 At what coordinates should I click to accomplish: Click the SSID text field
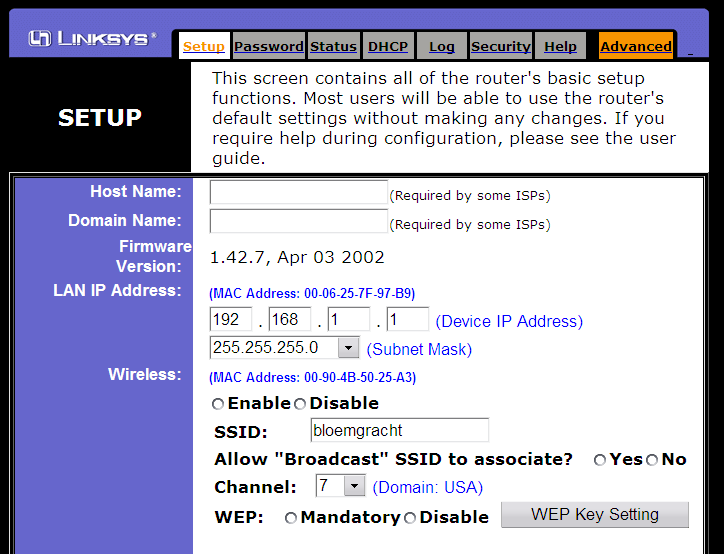pos(399,431)
